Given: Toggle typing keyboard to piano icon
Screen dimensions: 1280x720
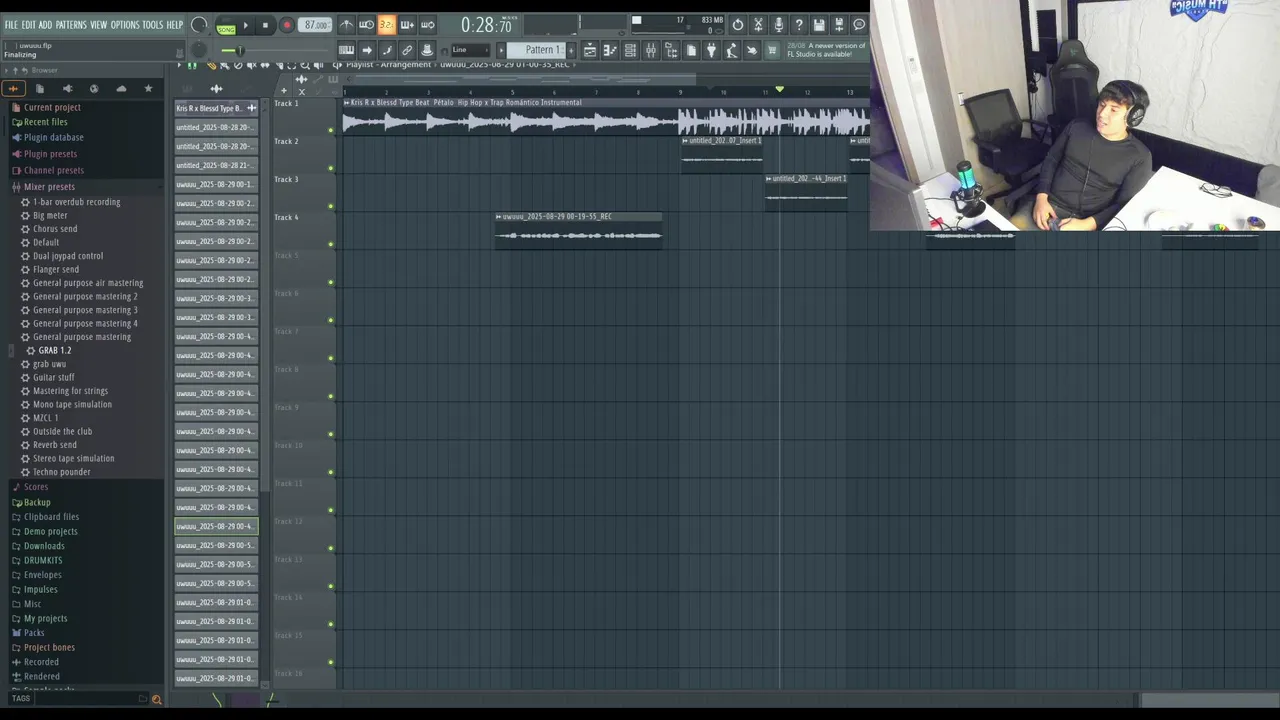Looking at the screenshot, I should 346,50.
